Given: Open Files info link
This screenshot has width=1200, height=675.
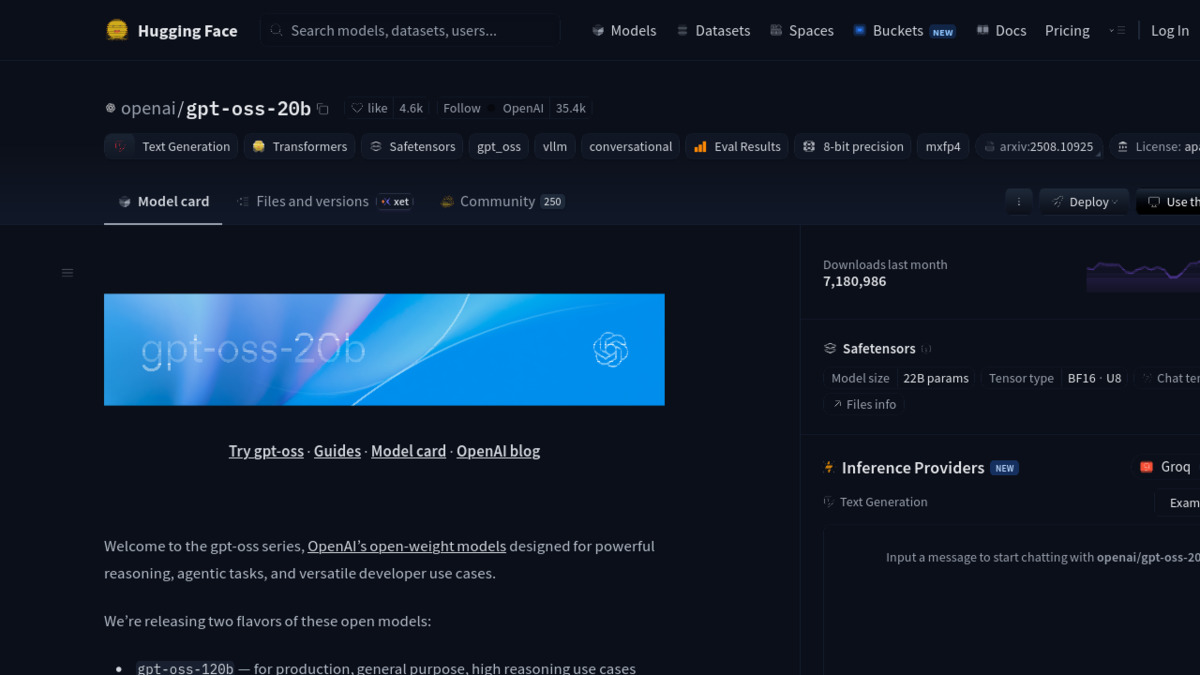Looking at the screenshot, I should click(x=864, y=404).
